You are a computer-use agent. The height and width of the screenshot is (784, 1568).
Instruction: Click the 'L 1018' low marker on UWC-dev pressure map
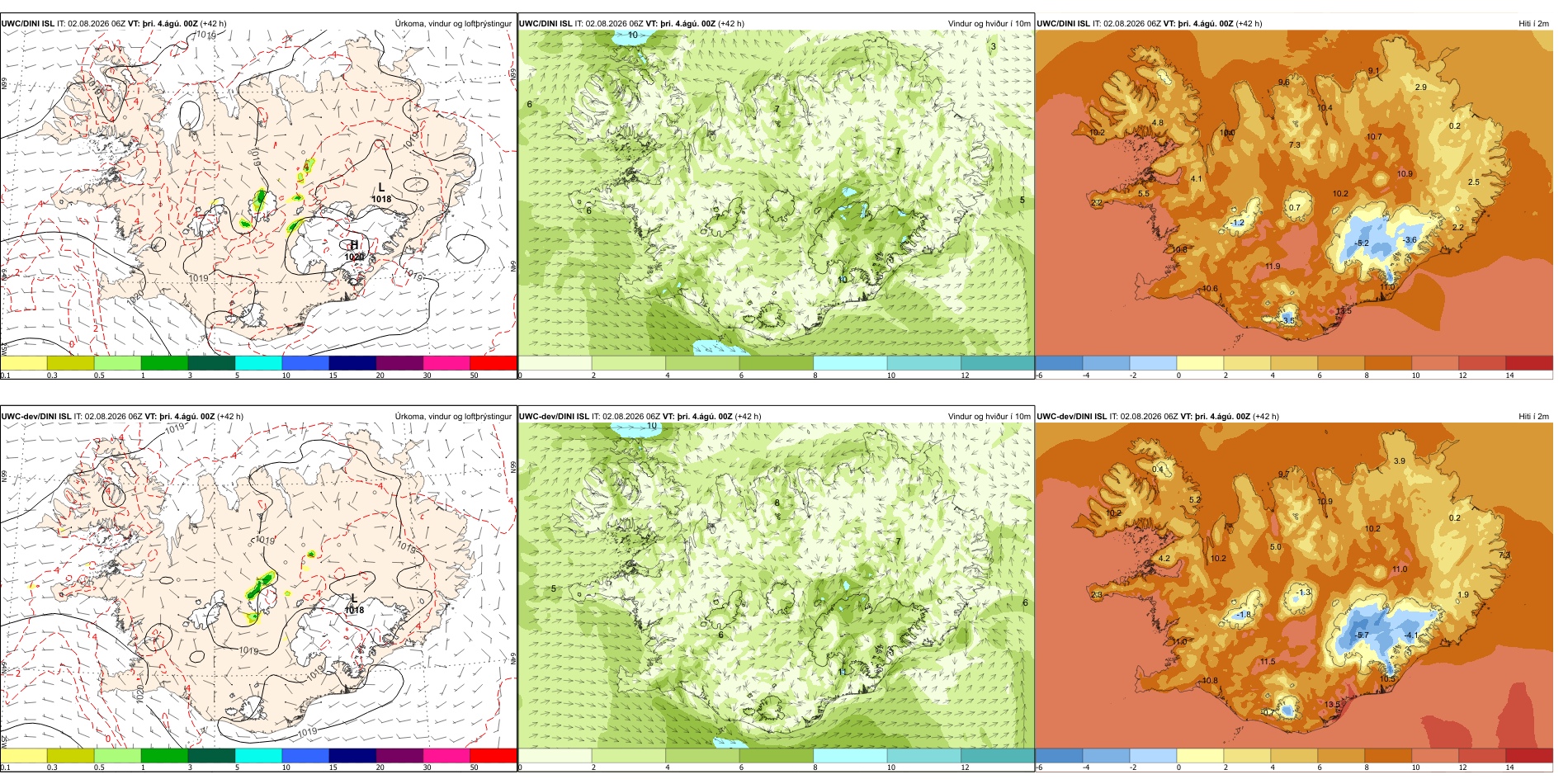(354, 604)
